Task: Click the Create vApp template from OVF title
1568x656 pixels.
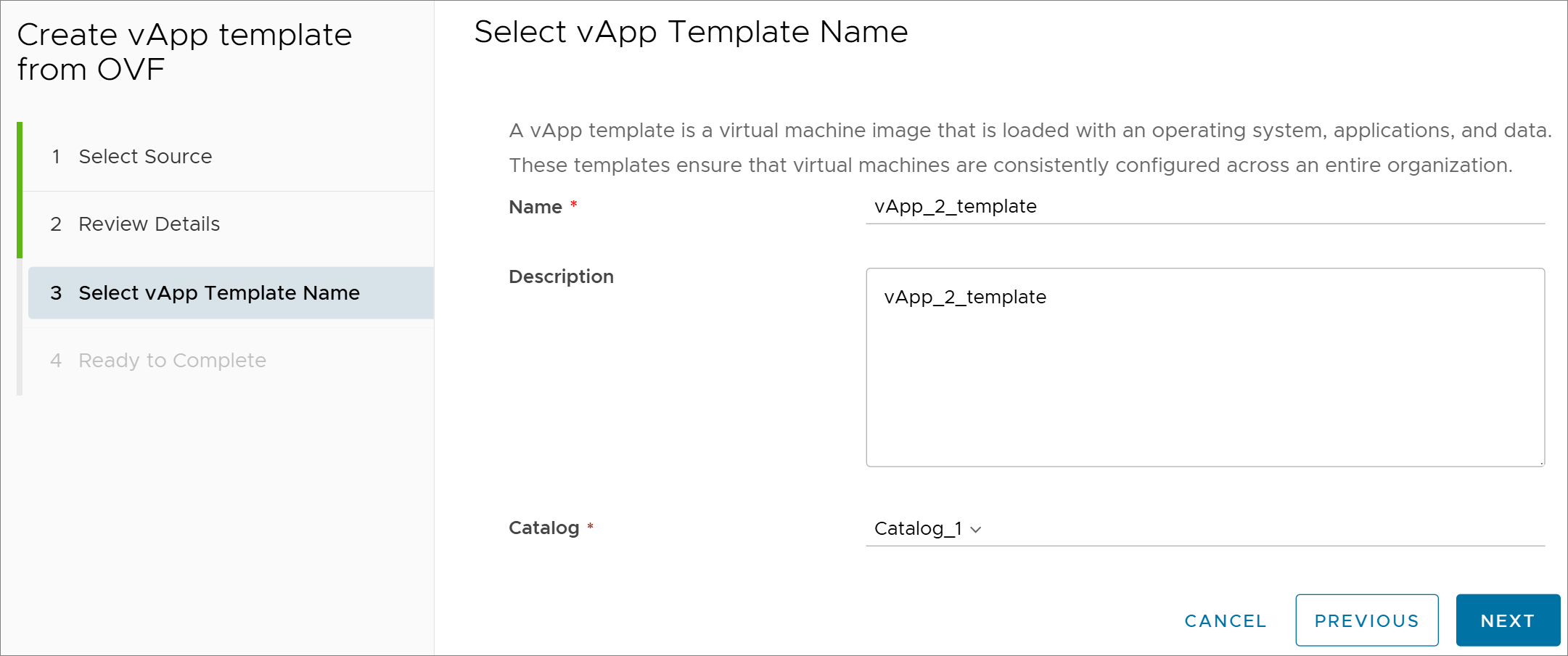Action: coord(184,52)
